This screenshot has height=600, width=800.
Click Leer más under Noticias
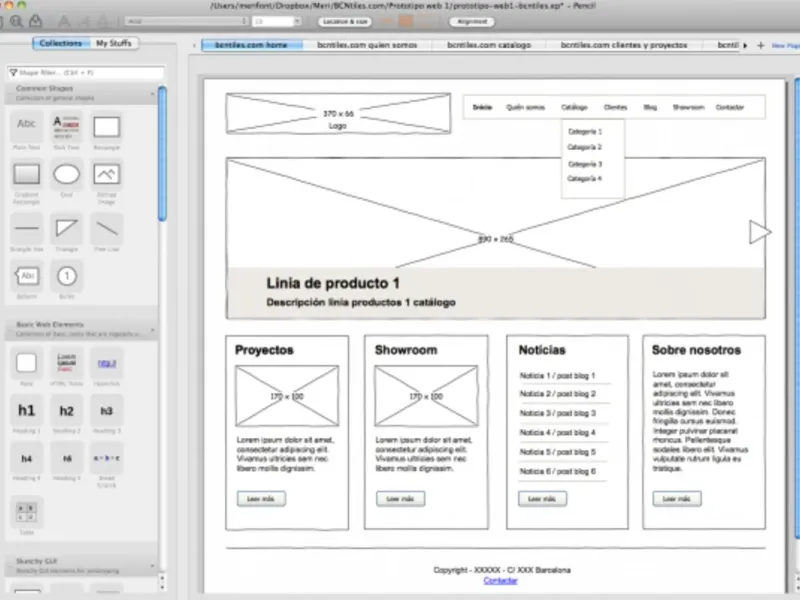[542, 498]
